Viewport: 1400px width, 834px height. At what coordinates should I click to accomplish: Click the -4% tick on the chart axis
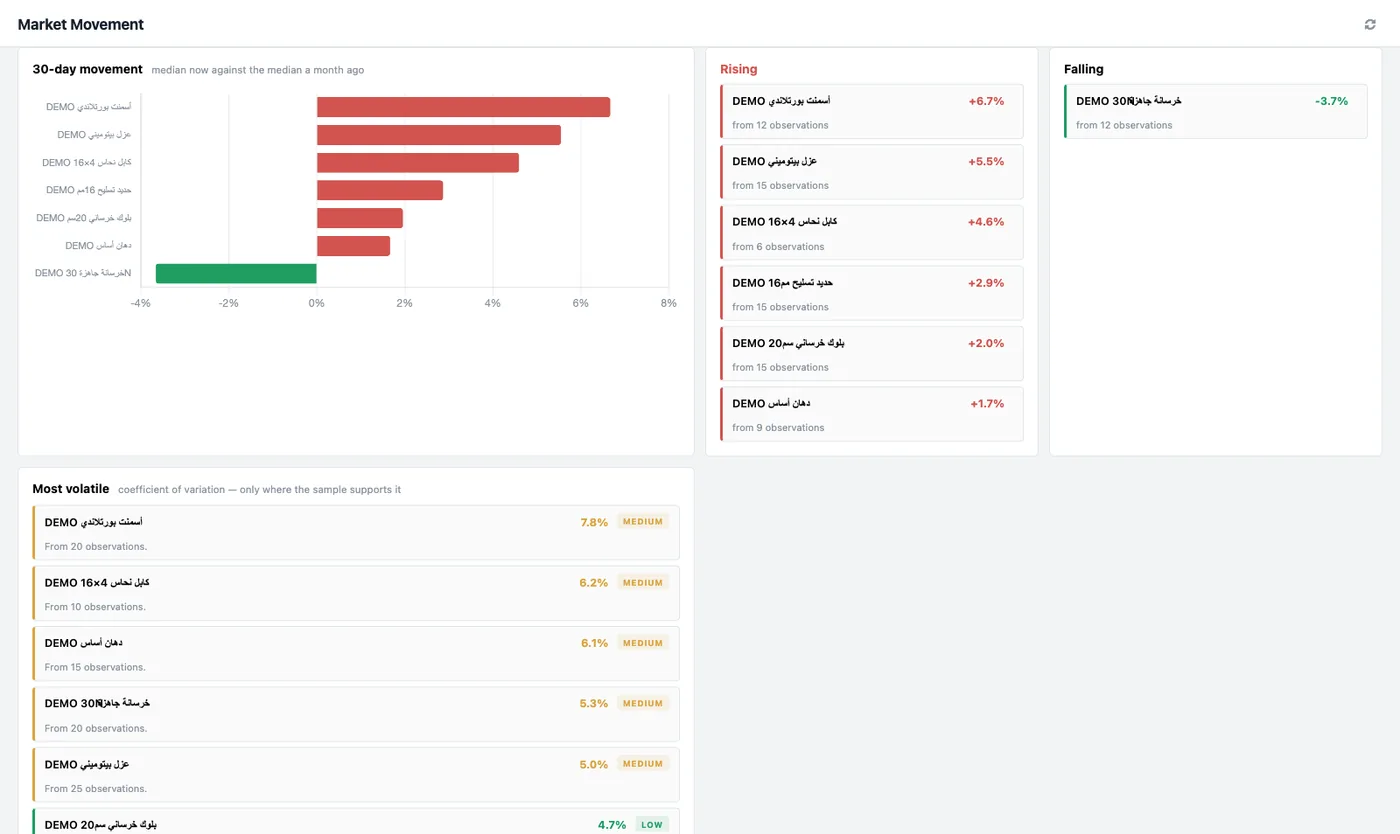point(140,303)
